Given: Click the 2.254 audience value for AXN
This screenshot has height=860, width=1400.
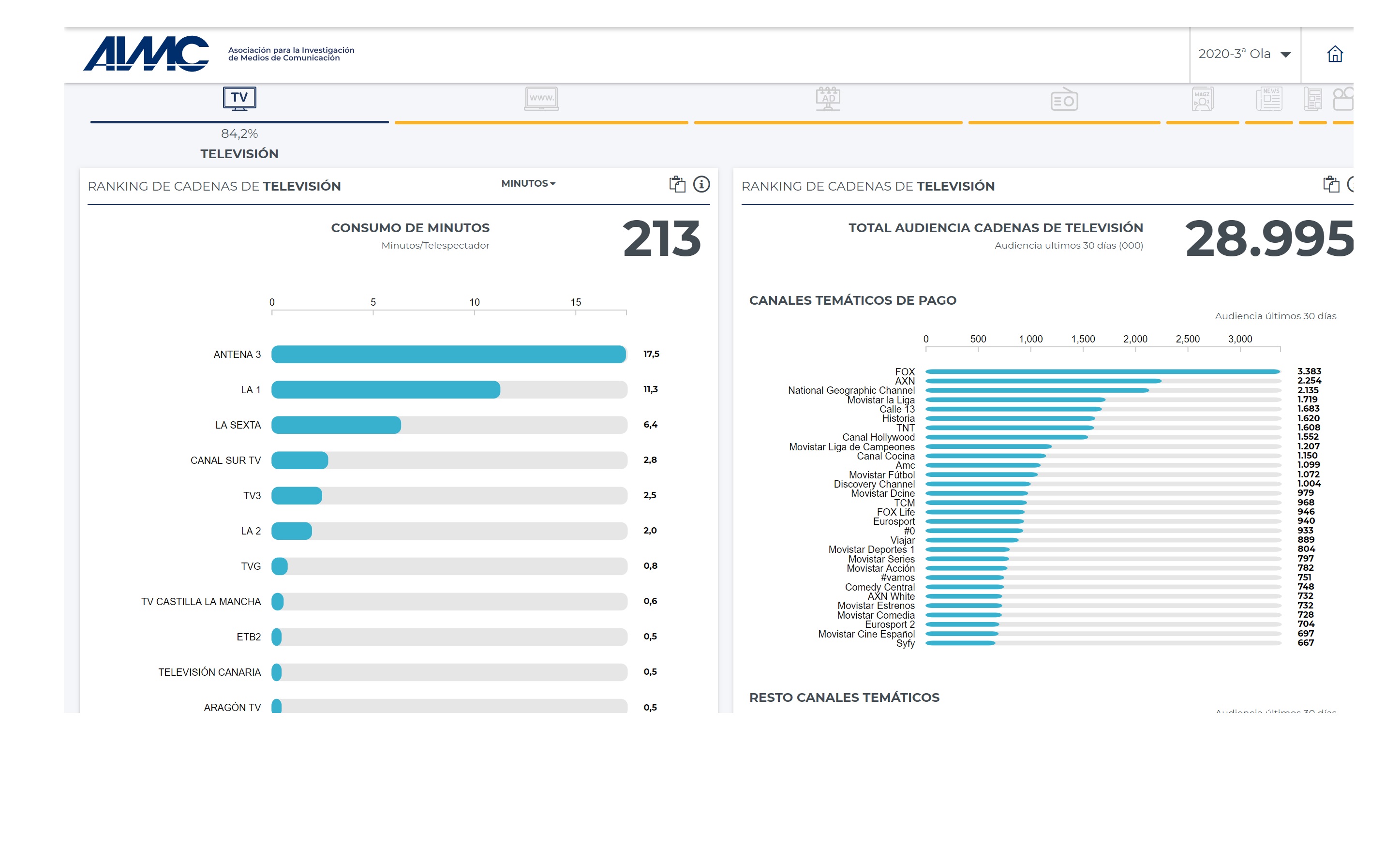Looking at the screenshot, I should 1309,381.
